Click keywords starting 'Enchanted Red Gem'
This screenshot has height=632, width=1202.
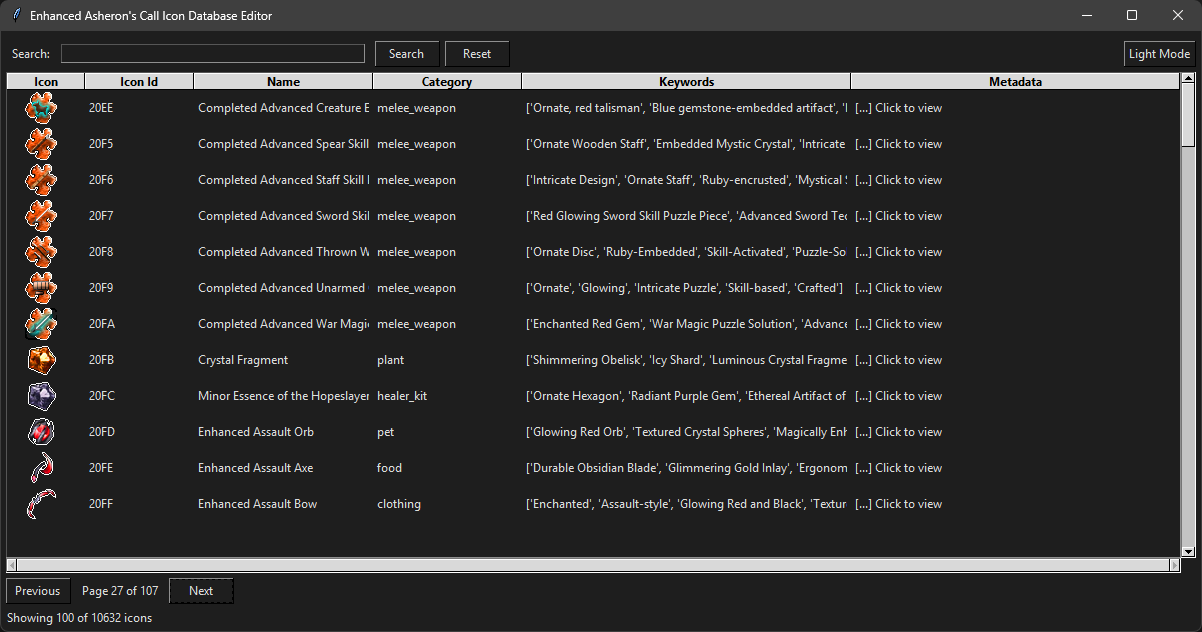point(687,324)
